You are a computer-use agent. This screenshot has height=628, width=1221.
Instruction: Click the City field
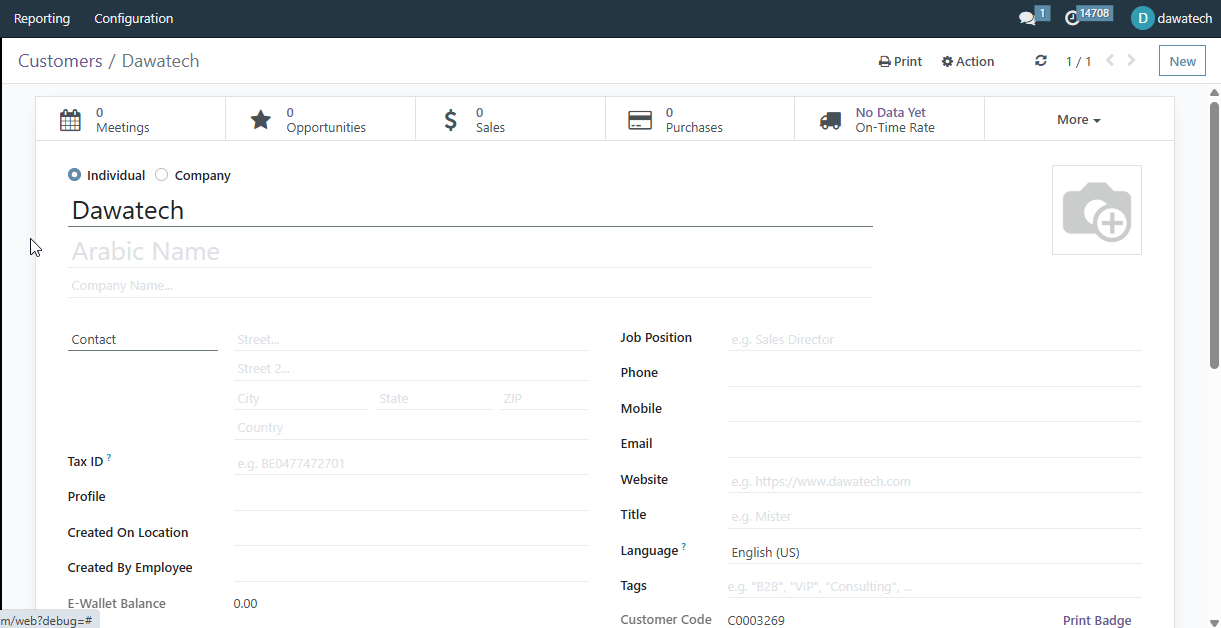[301, 399]
